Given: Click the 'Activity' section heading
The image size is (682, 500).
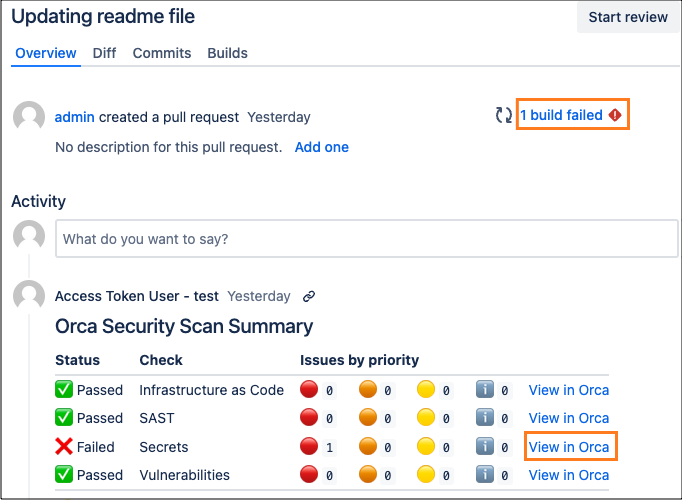Looking at the screenshot, I should pos(38,201).
